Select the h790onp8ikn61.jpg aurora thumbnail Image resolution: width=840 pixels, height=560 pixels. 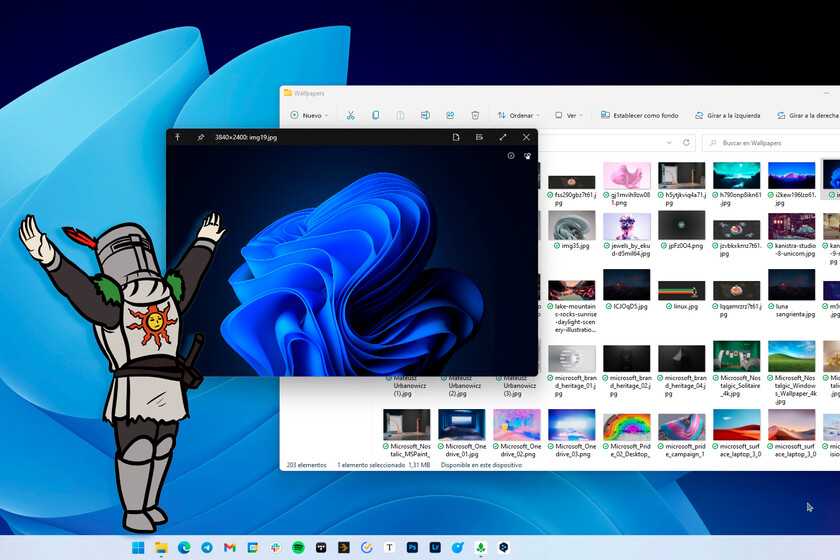coord(737,175)
